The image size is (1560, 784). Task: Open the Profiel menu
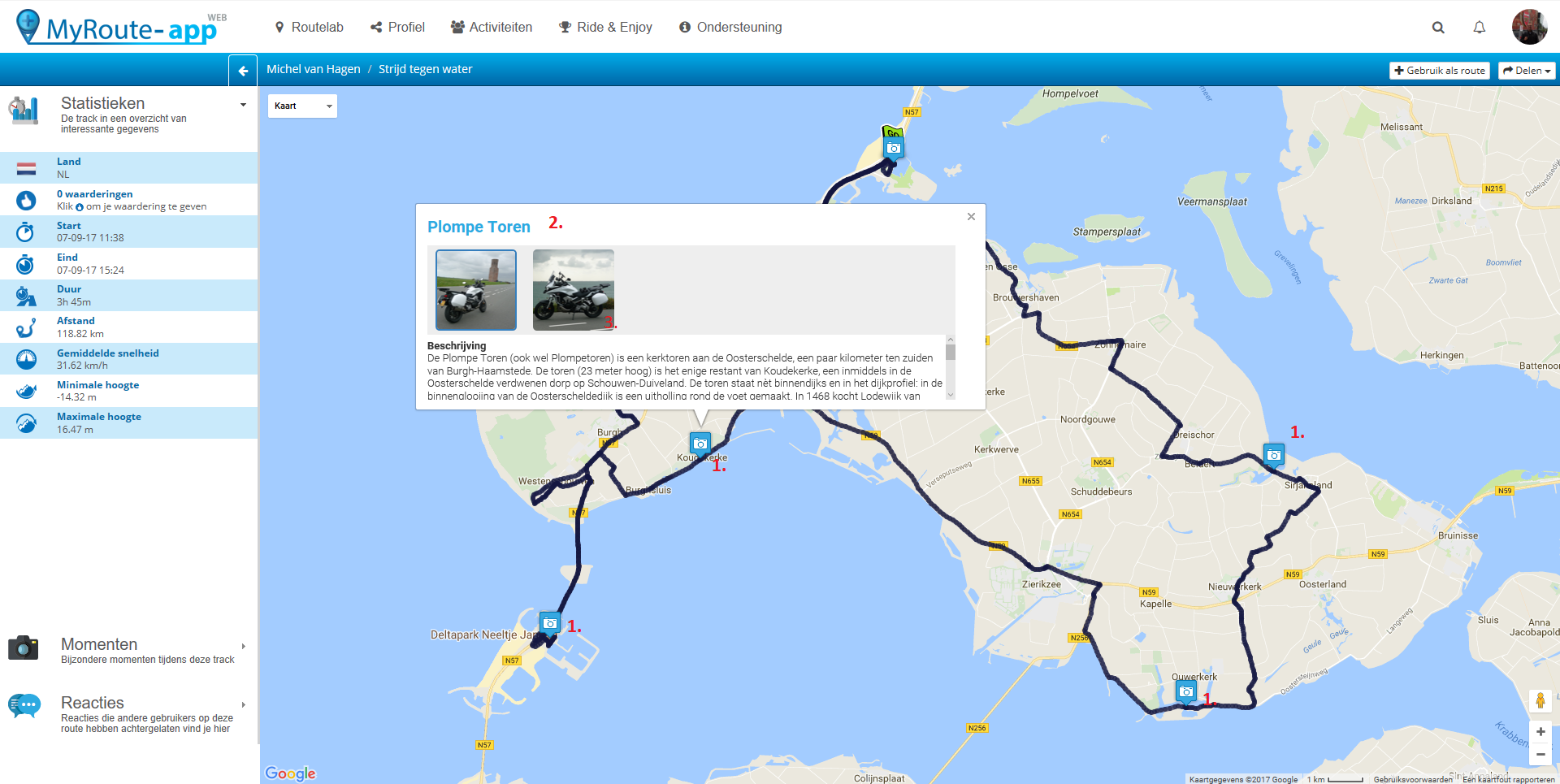click(x=397, y=27)
